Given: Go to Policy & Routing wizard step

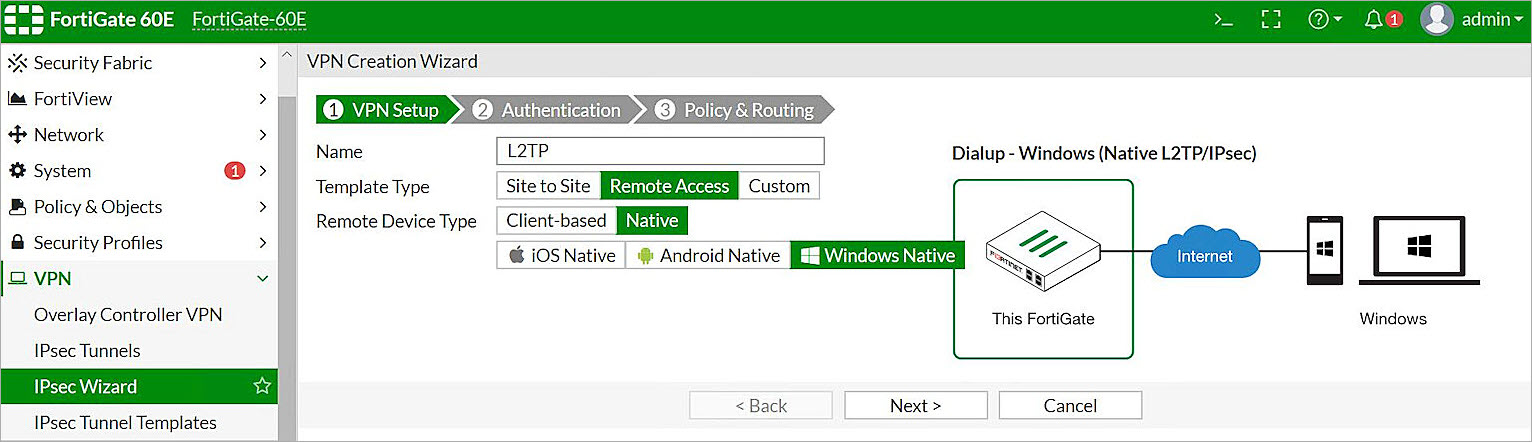Looking at the screenshot, I should 735,110.
